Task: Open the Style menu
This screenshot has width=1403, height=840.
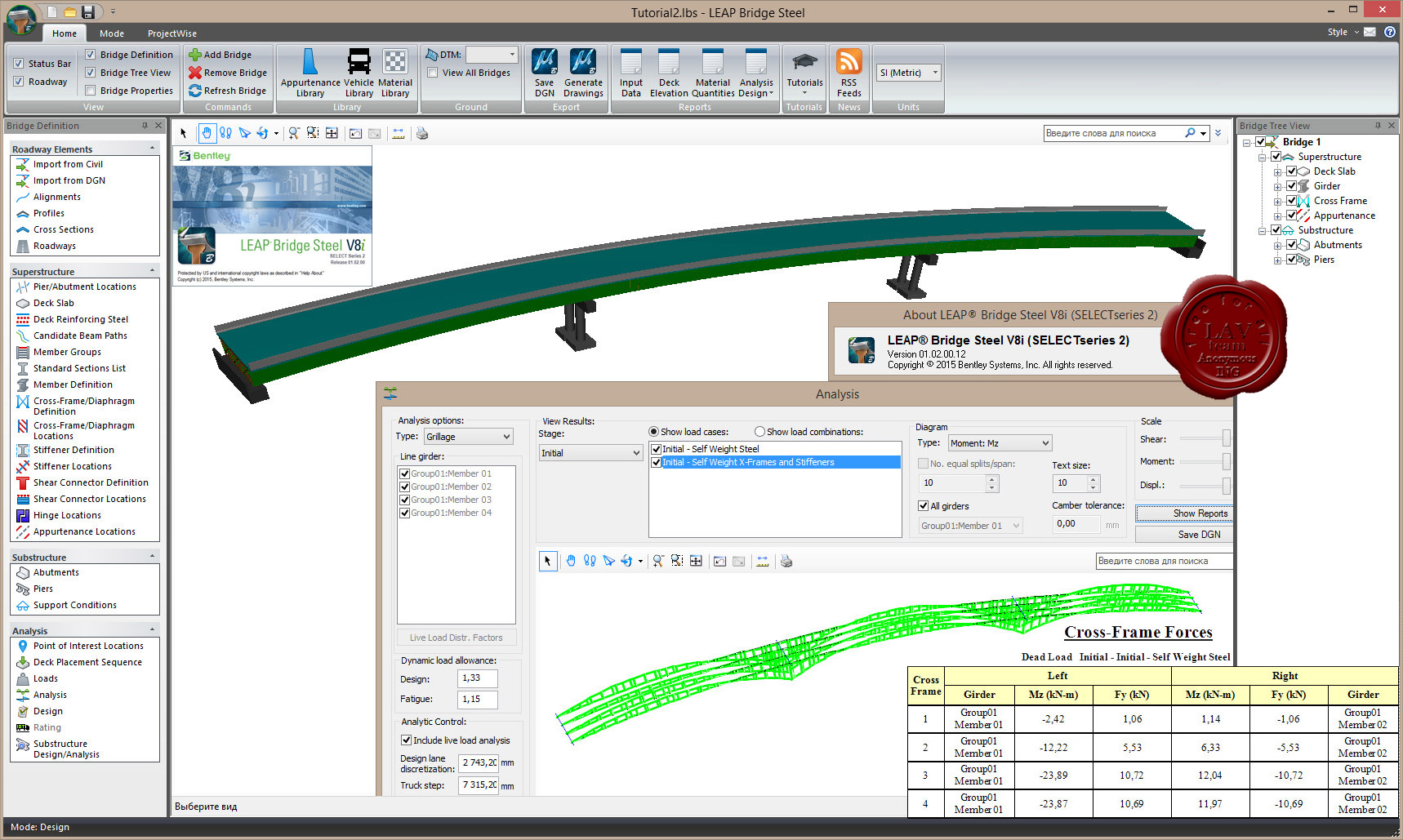Action: [1343, 32]
